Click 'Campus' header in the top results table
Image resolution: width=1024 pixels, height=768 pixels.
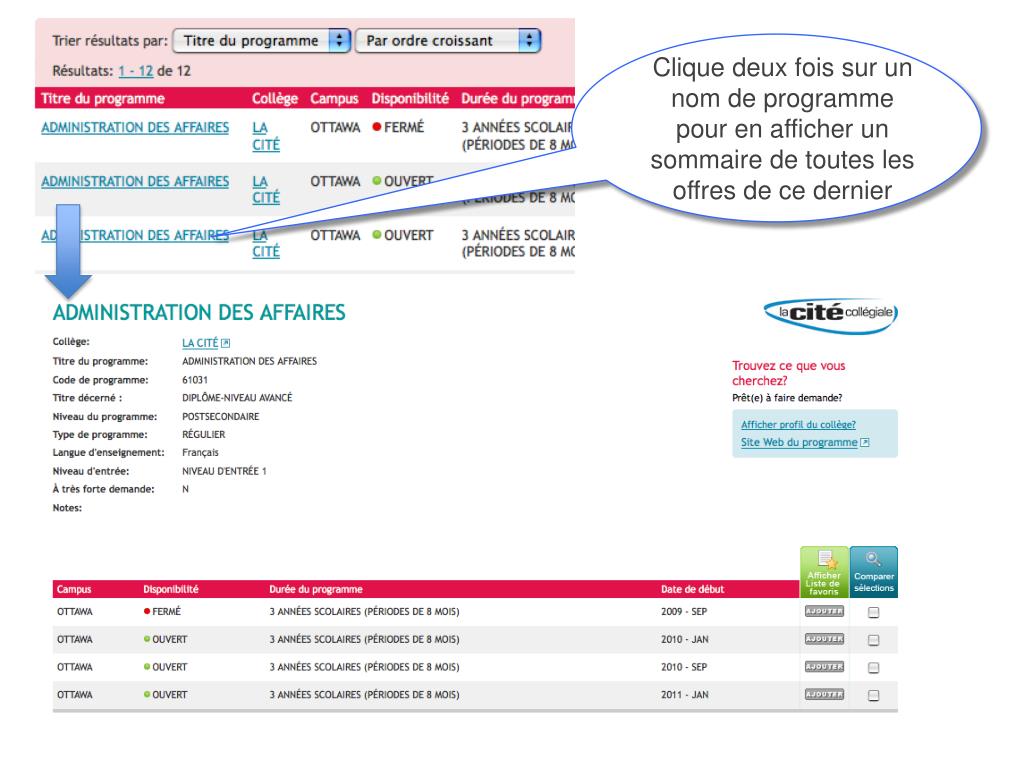tap(334, 99)
